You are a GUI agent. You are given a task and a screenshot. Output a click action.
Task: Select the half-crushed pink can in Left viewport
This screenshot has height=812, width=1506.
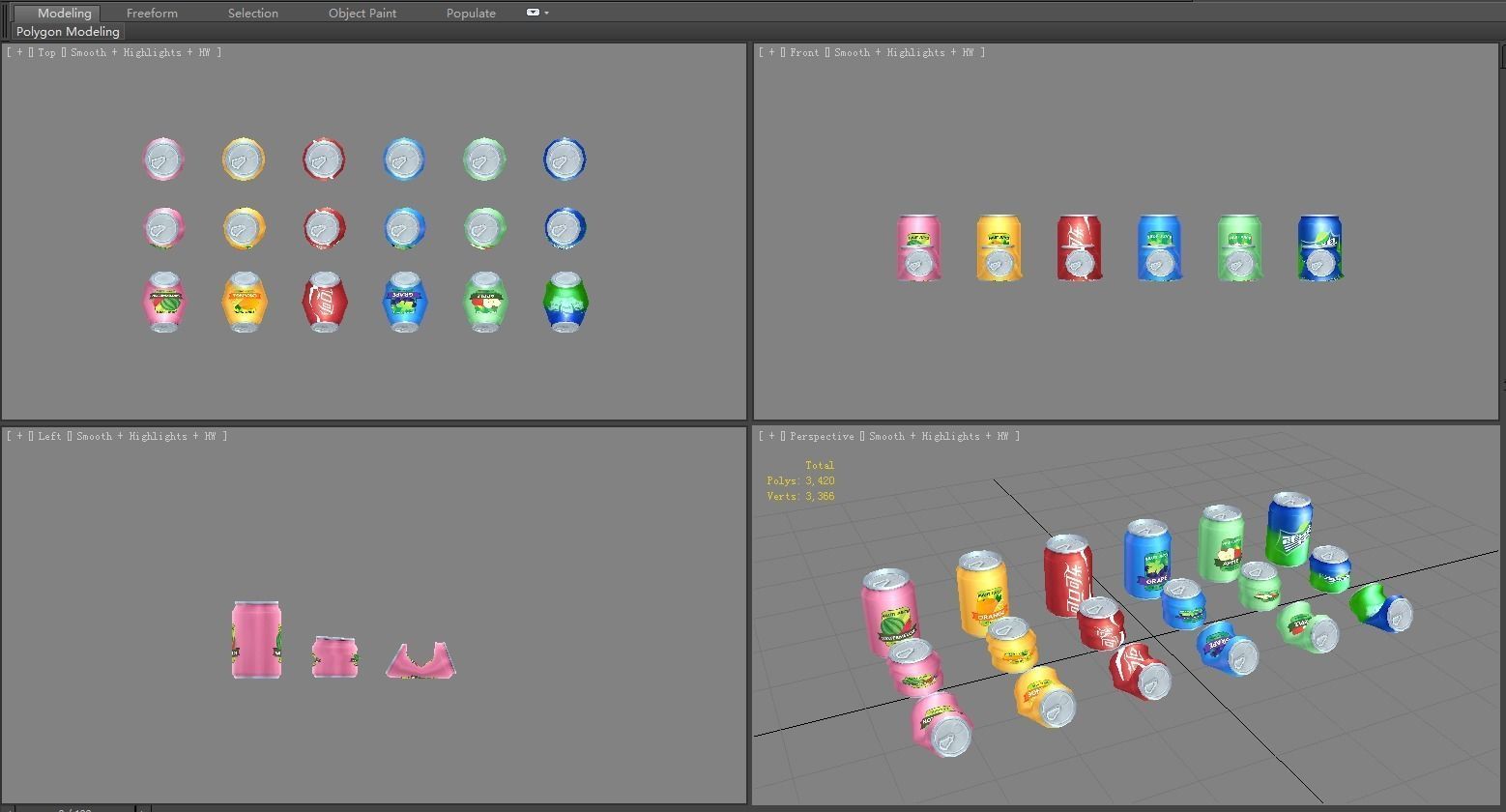pyautogui.click(x=335, y=657)
